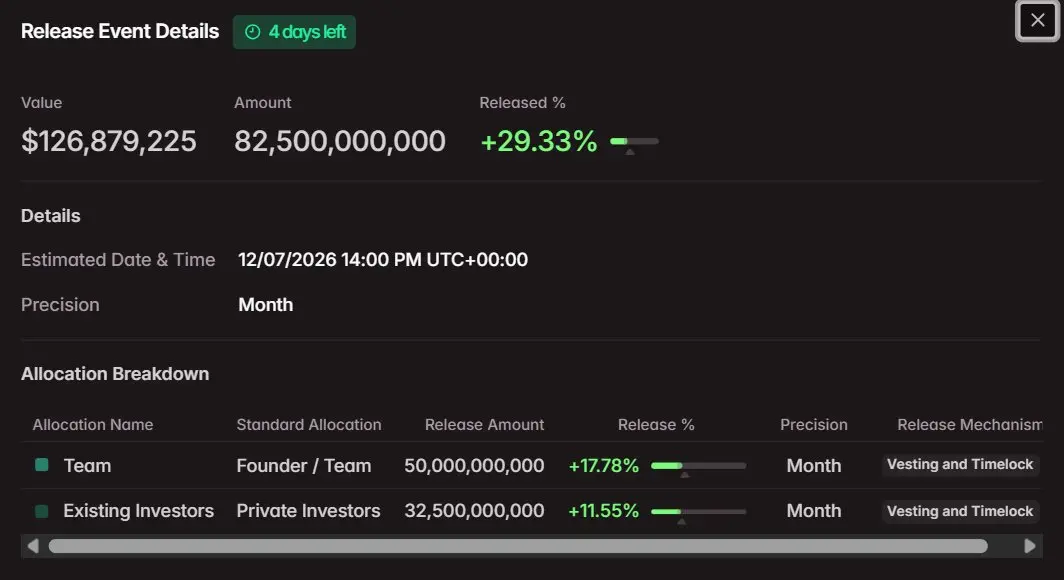
Task: Click the right scroll arrow of the table
Action: (x=1029, y=545)
